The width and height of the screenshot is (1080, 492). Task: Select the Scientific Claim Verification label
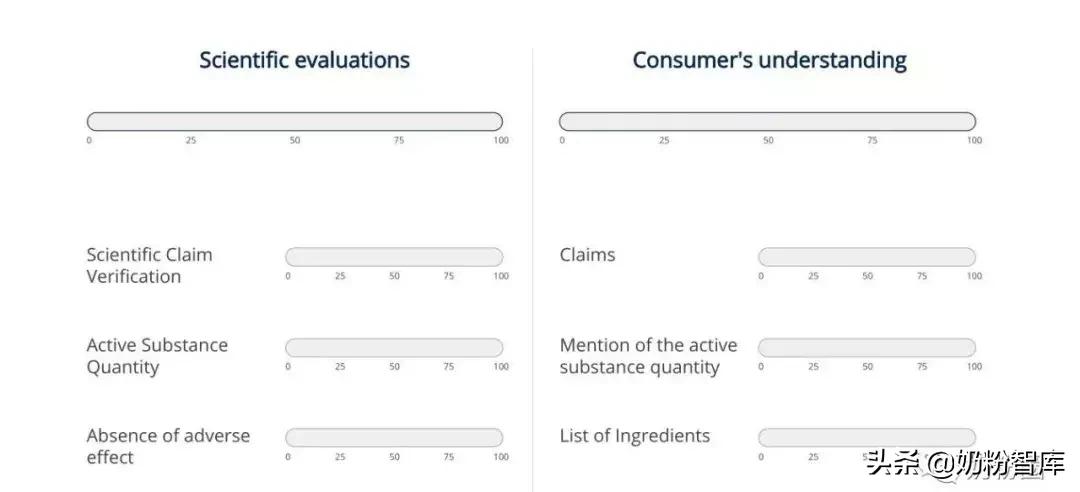[x=149, y=265]
